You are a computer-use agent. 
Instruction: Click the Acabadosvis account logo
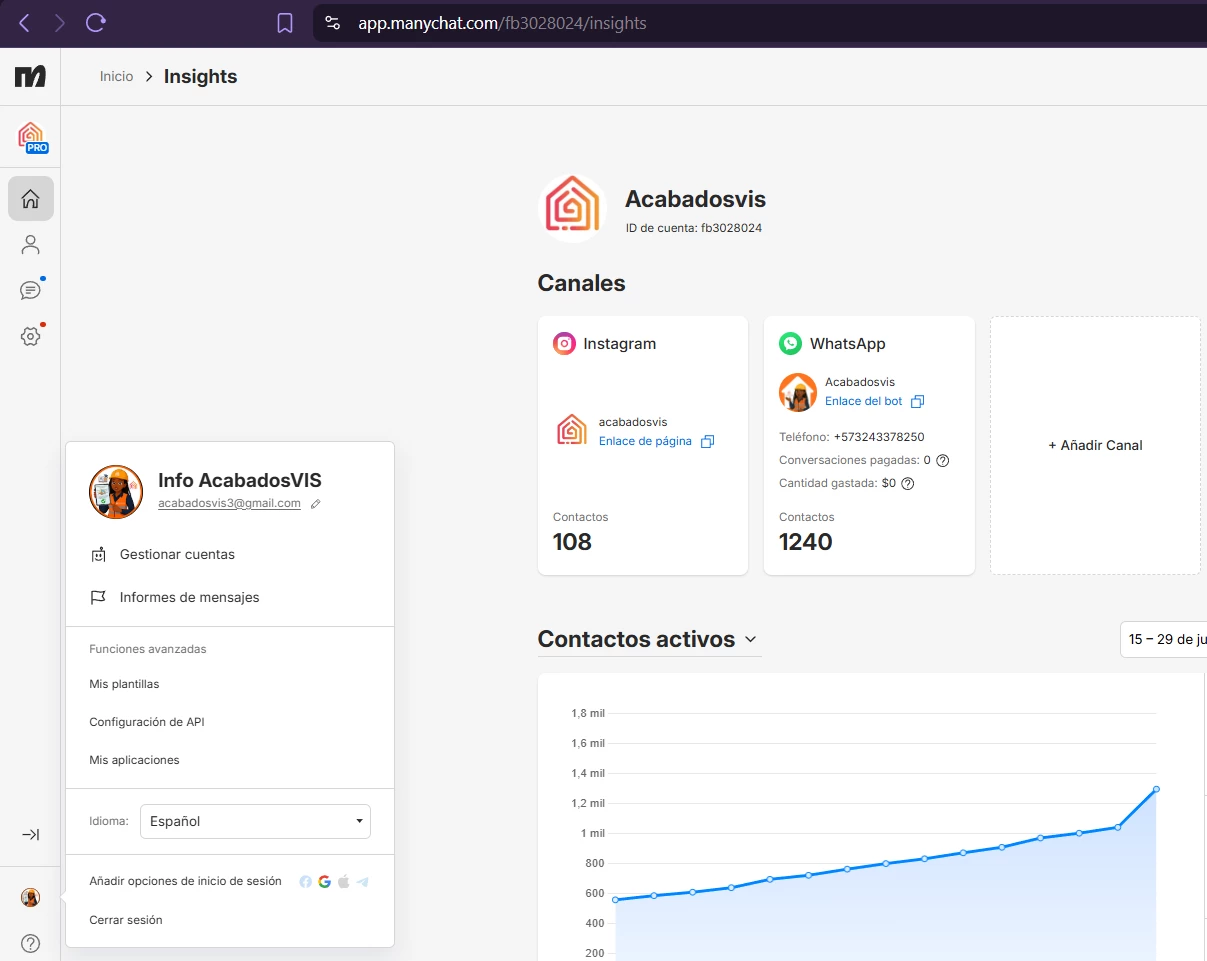pyautogui.click(x=572, y=209)
